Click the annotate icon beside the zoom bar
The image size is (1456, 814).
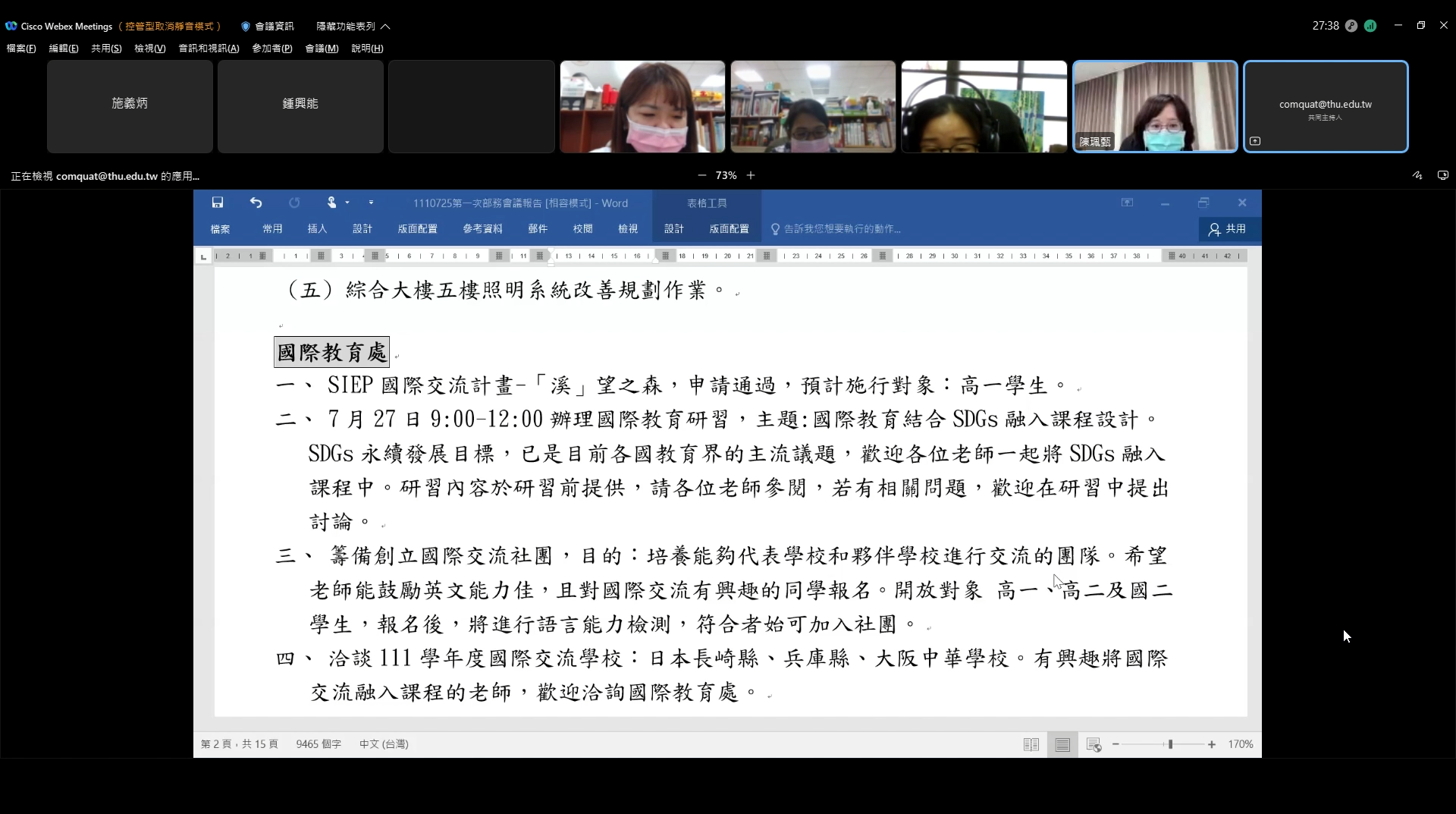1417,175
